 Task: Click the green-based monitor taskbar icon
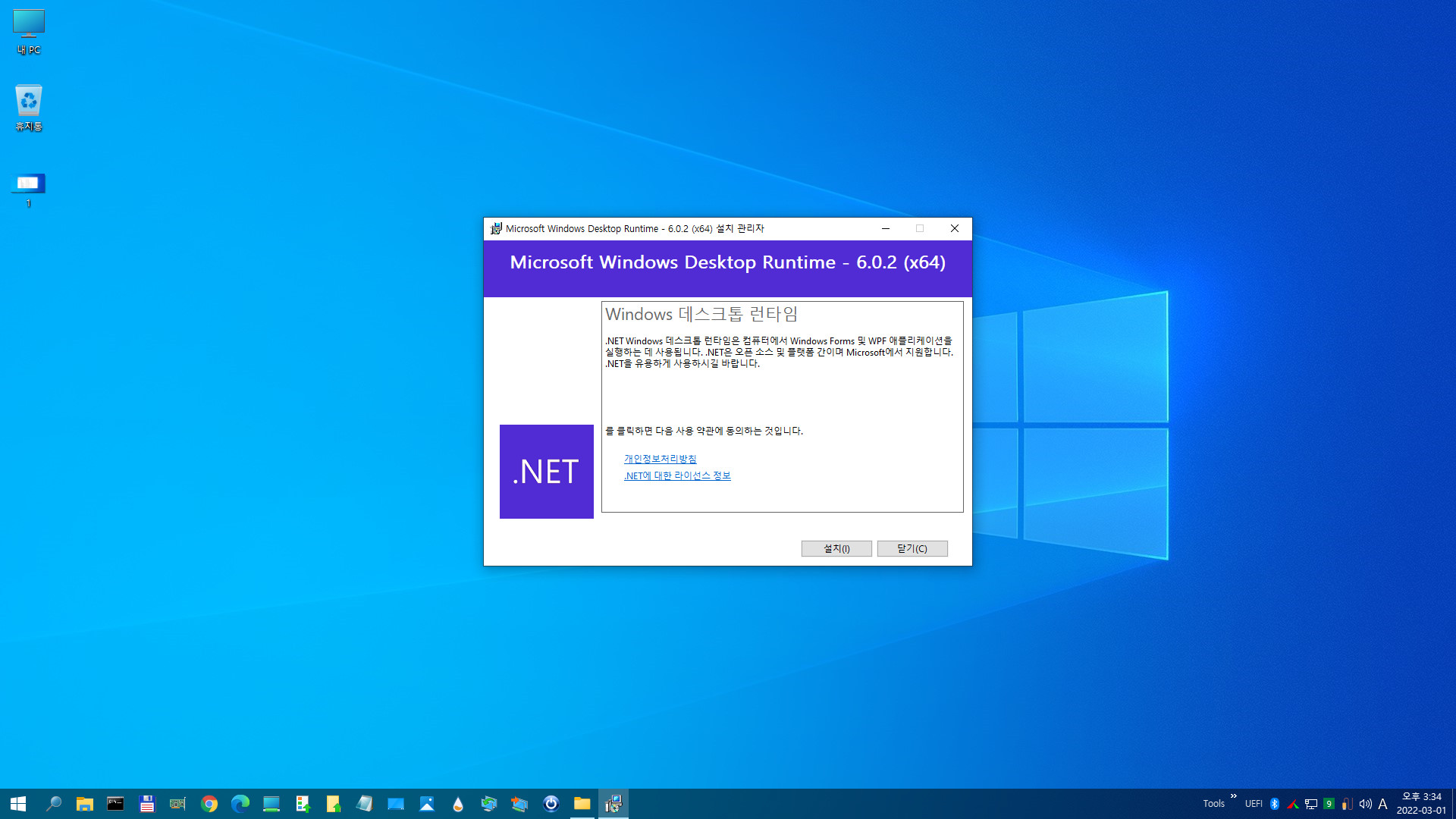[x=271, y=804]
